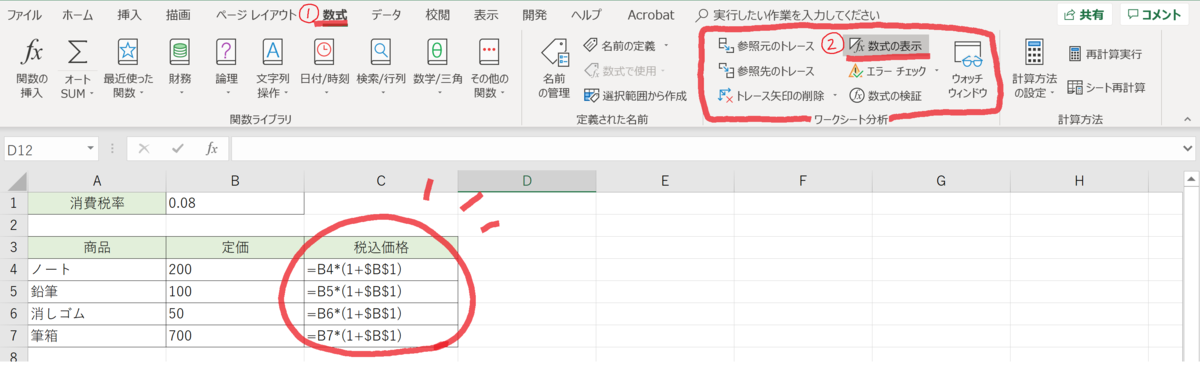This screenshot has width=1200, height=375.
Task: Open the 検索/行列 lookup functions icon
Action: coord(381,51)
